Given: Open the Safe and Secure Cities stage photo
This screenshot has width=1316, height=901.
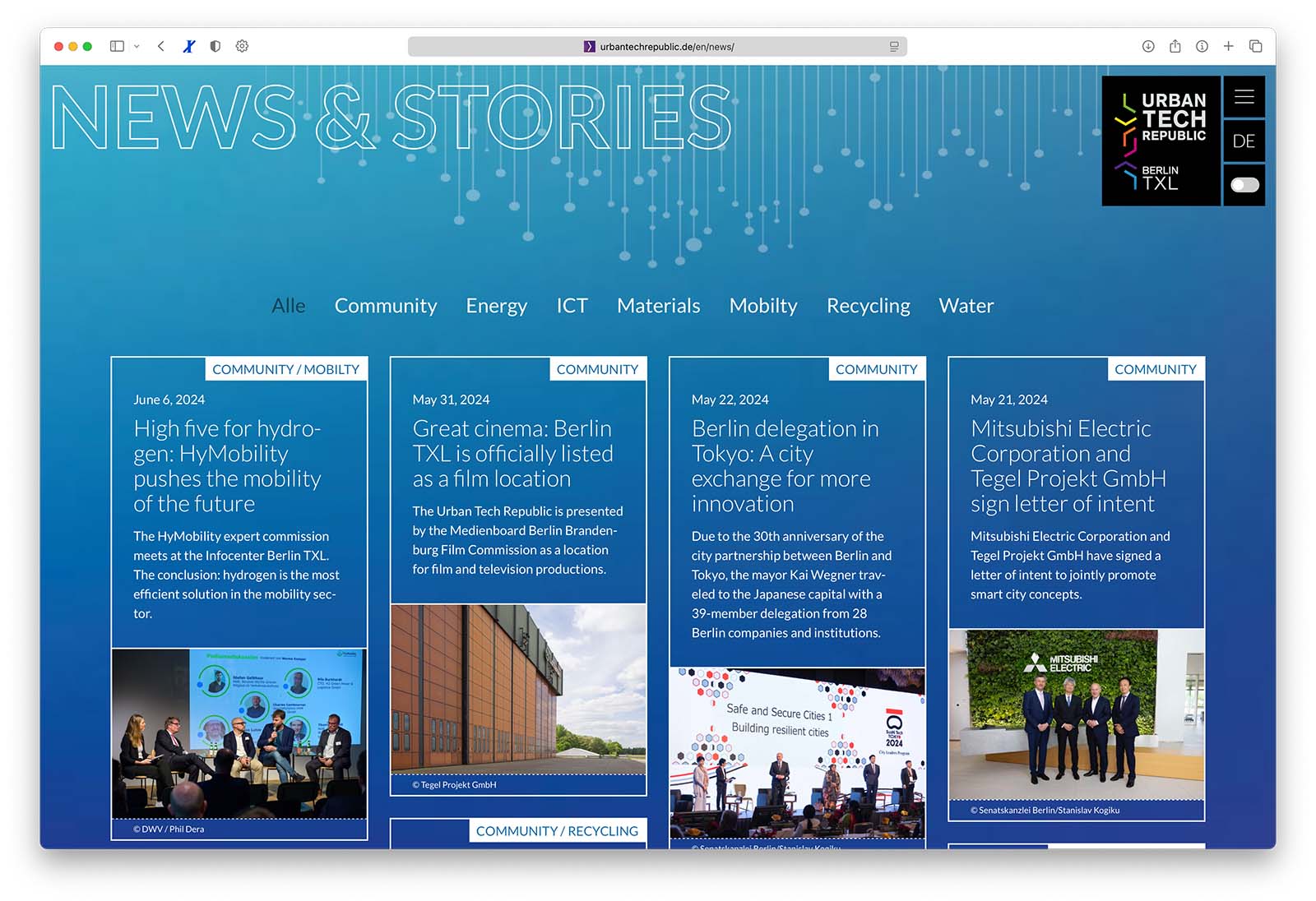Looking at the screenshot, I should pos(798,753).
